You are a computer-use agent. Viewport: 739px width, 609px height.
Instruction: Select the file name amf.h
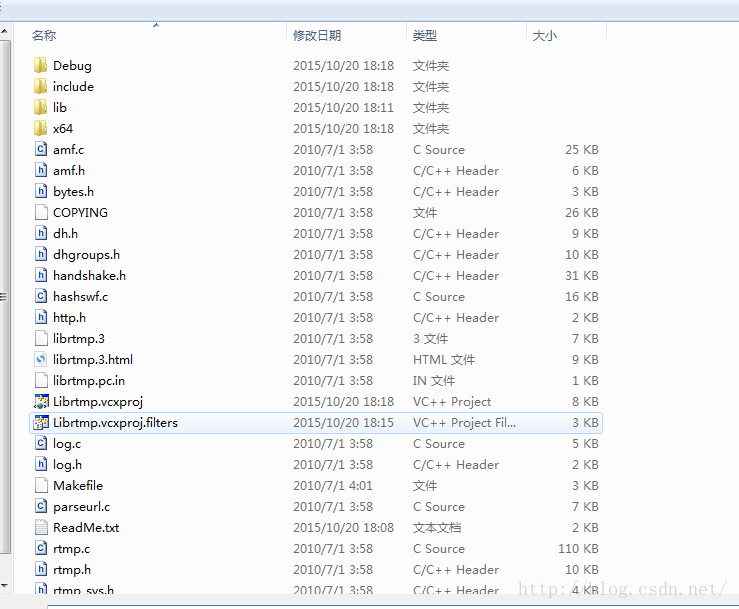[69, 170]
